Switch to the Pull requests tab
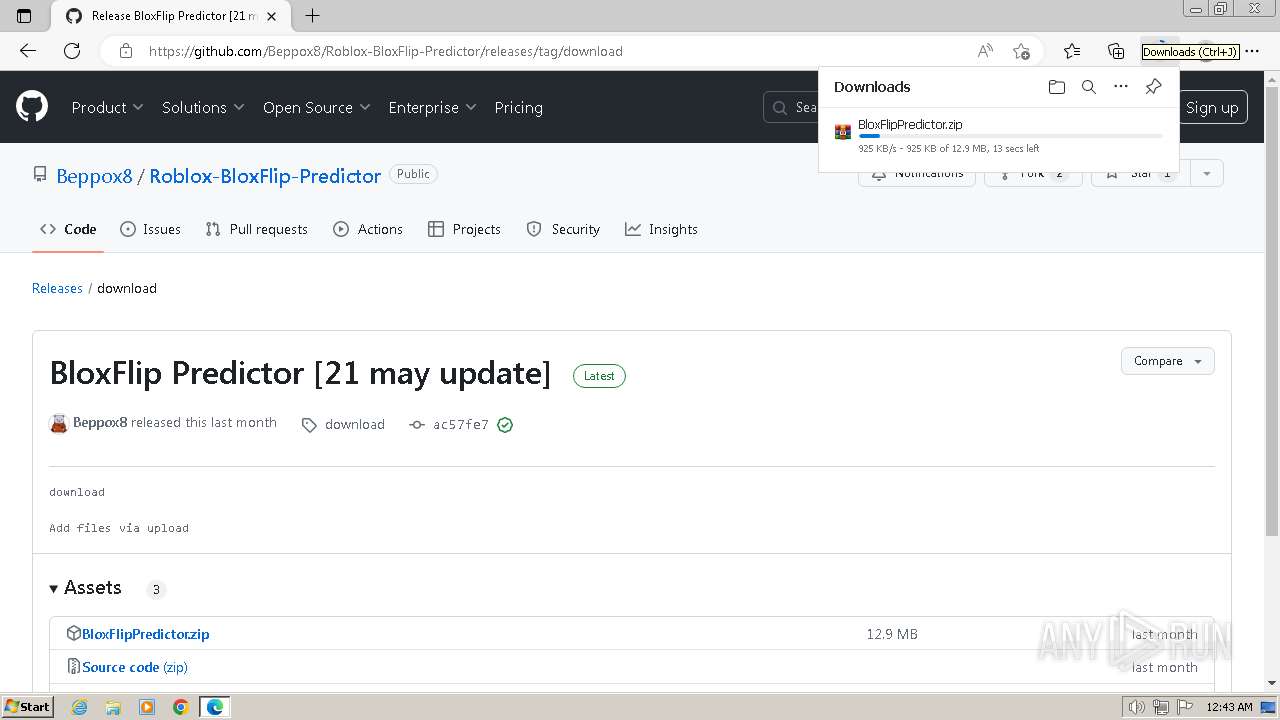Screen dimensions: 1280x720 coord(256,229)
